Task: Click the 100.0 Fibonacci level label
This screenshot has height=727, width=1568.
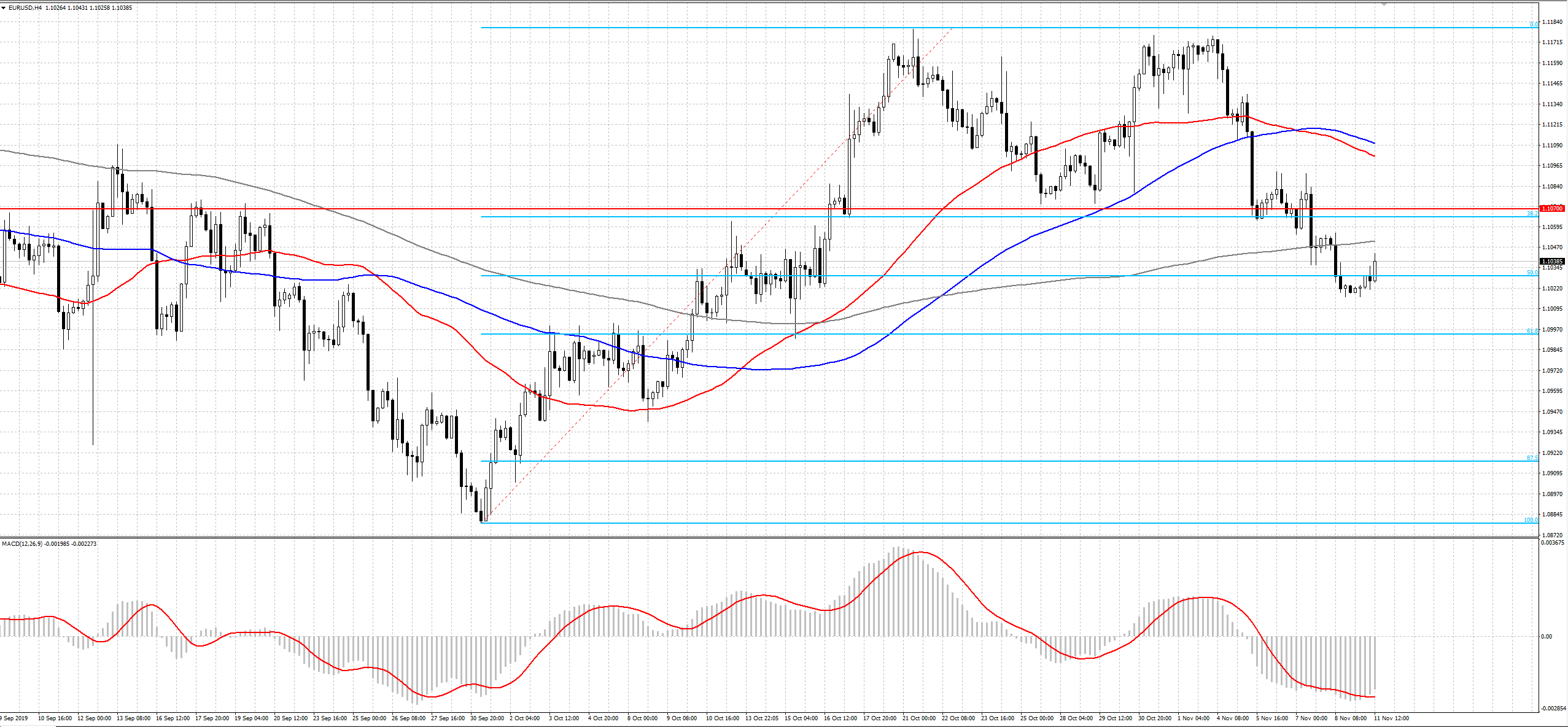Action: pos(1531,520)
